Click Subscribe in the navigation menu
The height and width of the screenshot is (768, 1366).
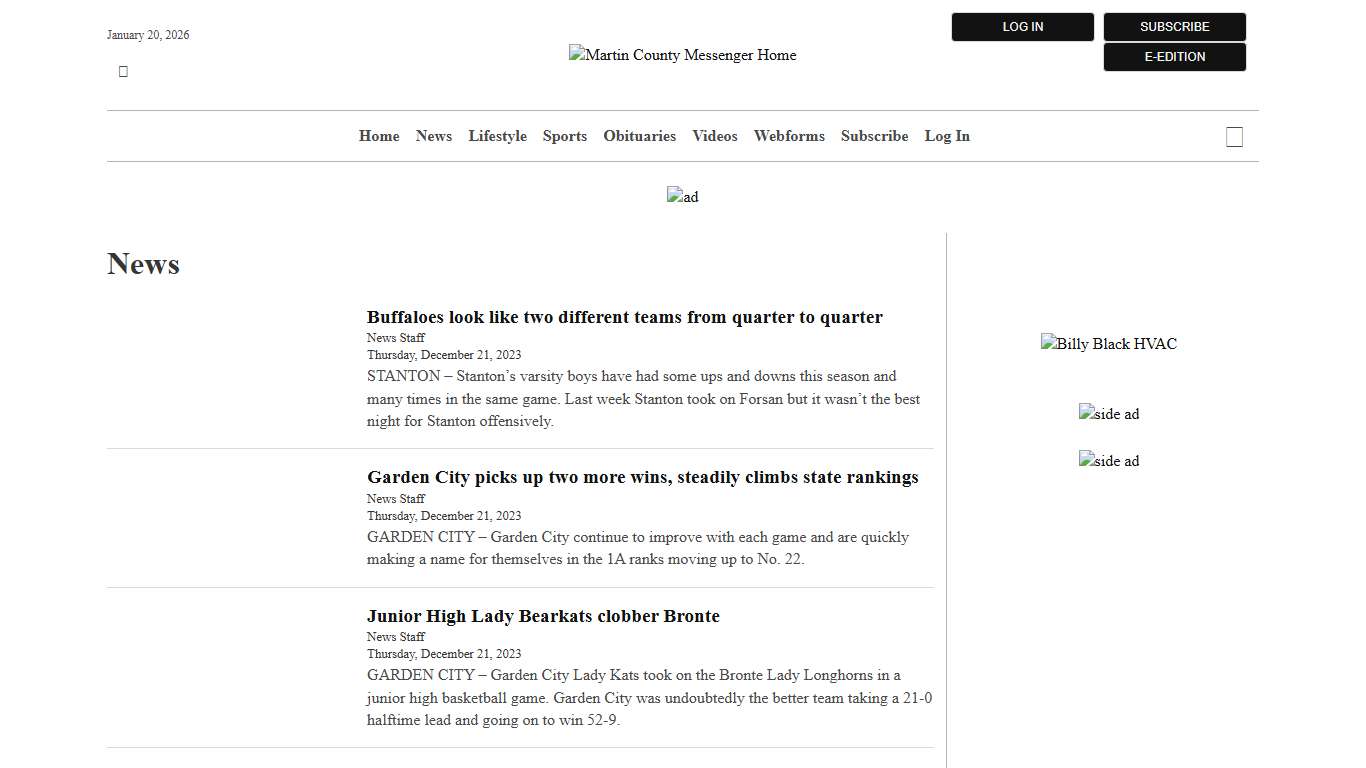coord(874,136)
